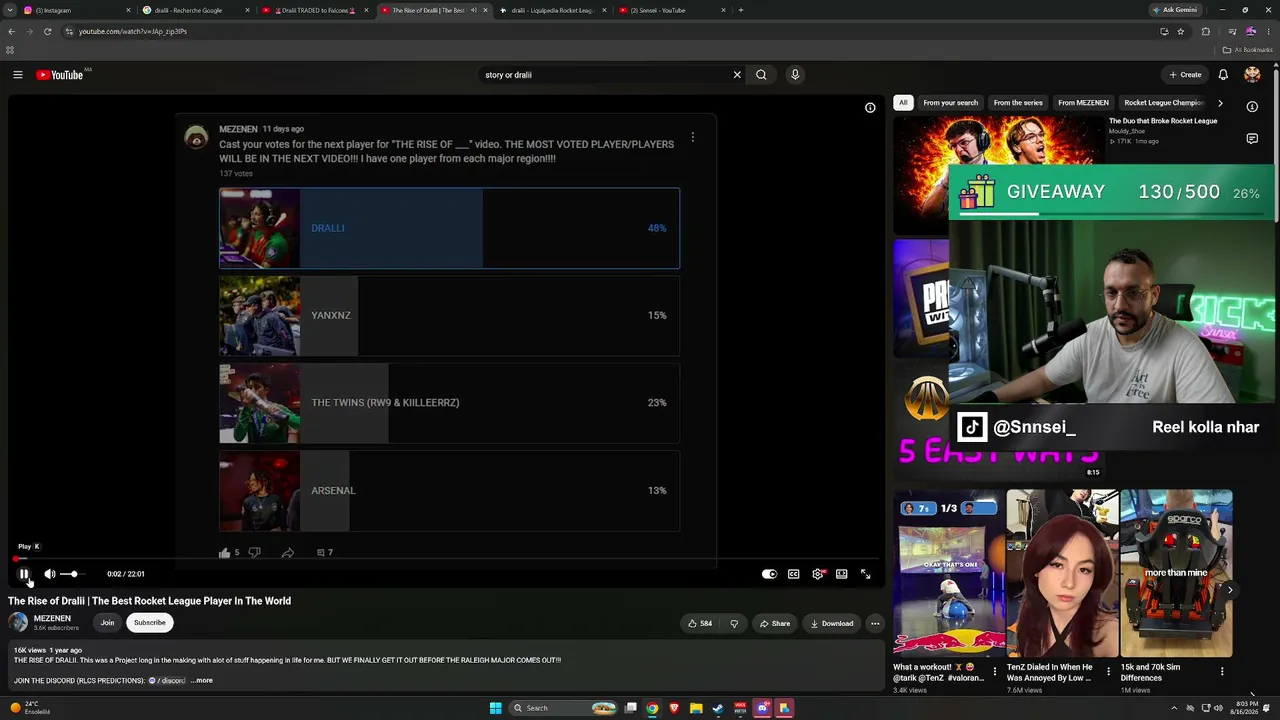Open a new browser tab

(x=740, y=10)
